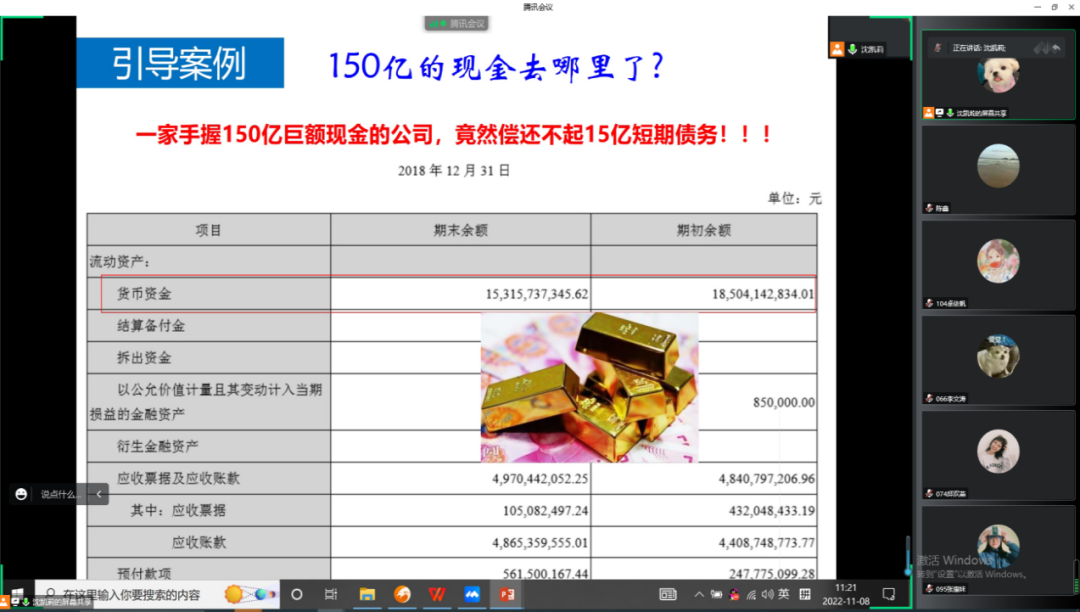Open the Windows Start menu
The image size is (1080, 612).
pyautogui.click(x=17, y=593)
